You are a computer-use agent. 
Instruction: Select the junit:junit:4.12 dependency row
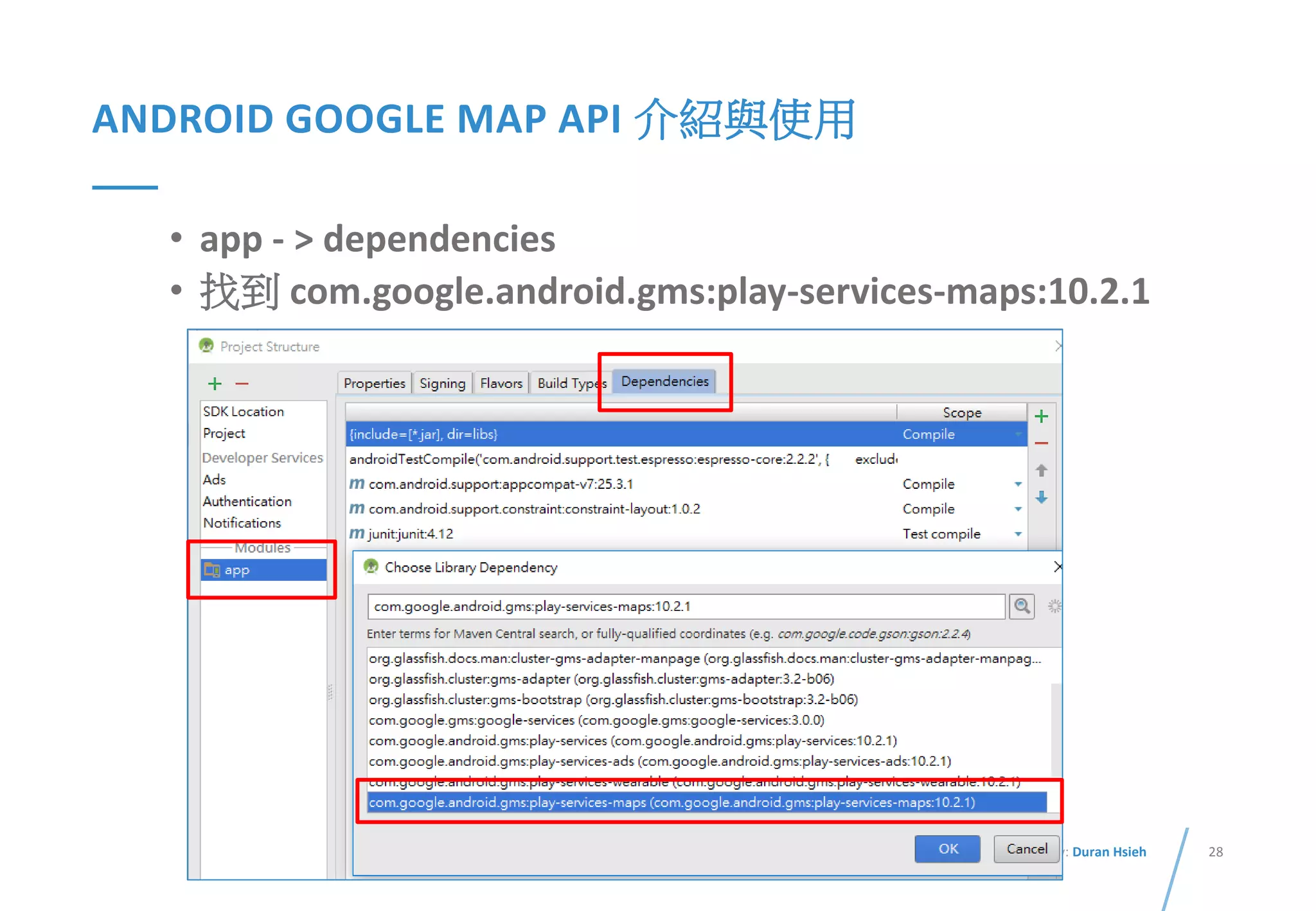(686, 534)
